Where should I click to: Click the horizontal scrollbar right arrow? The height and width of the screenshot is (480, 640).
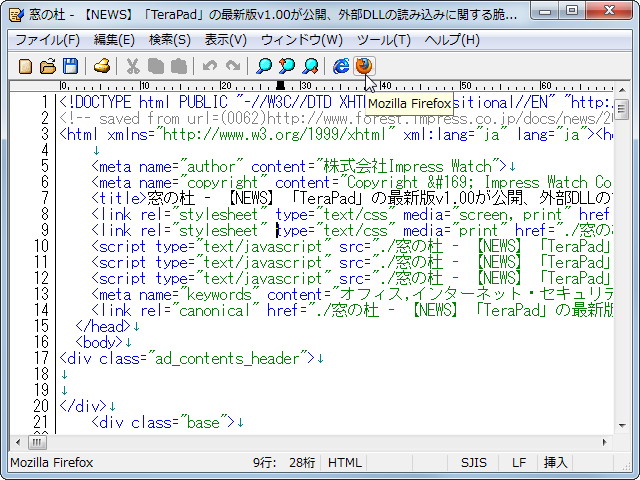pos(604,442)
